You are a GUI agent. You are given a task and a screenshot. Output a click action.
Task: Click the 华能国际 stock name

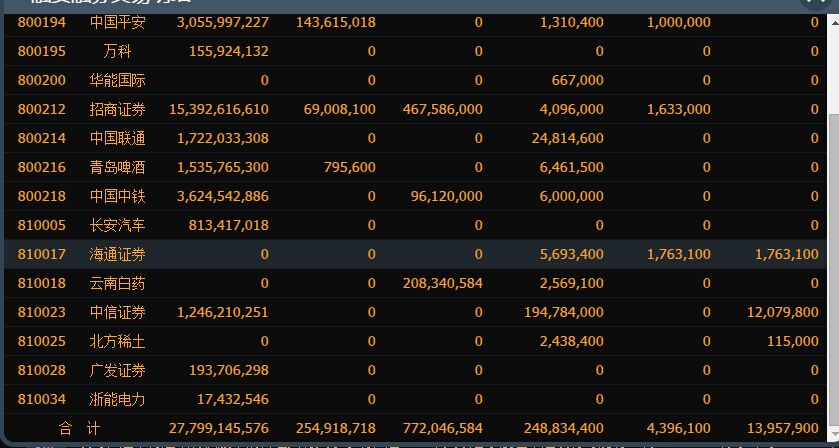(117, 80)
